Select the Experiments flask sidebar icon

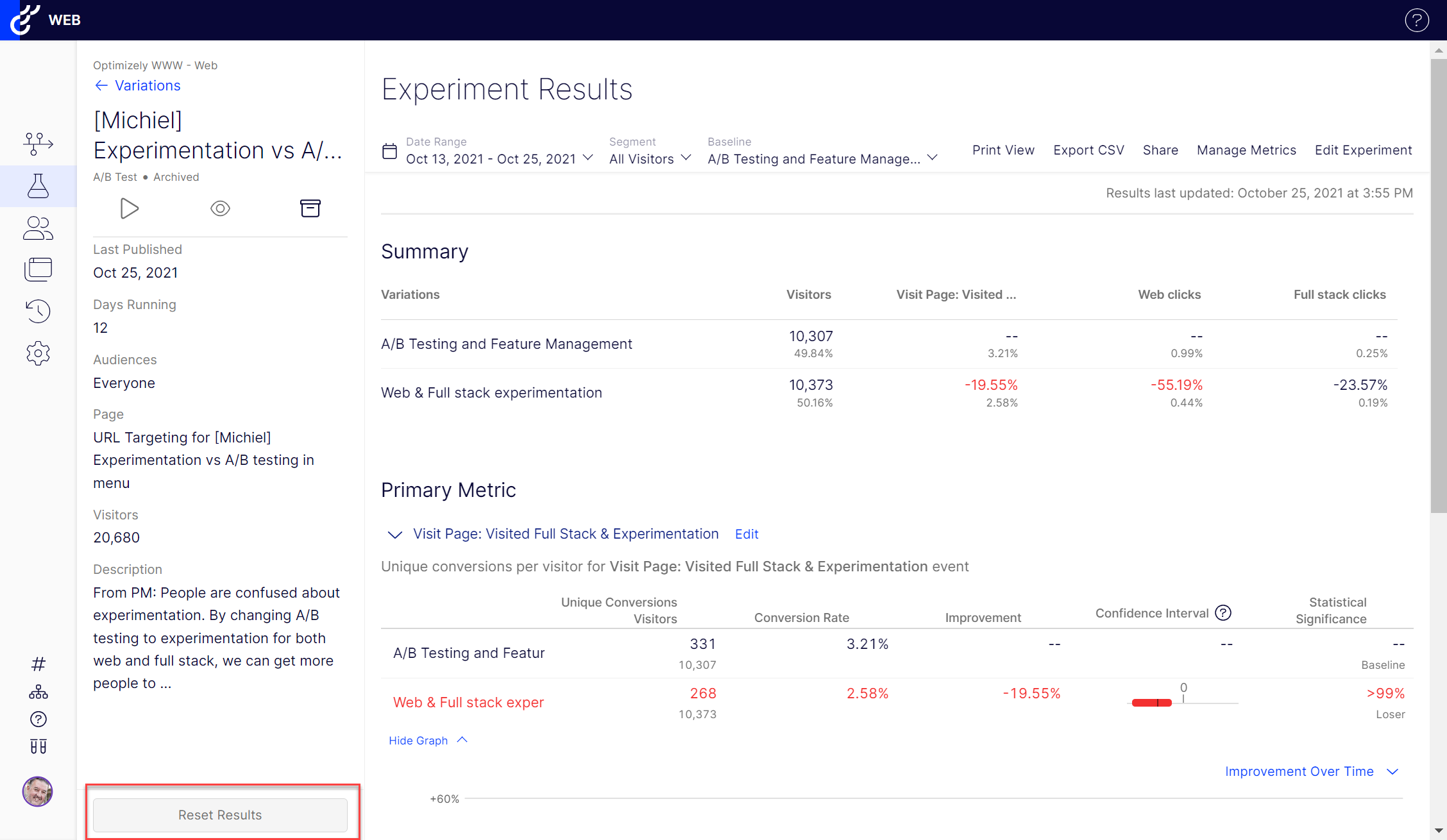(38, 186)
